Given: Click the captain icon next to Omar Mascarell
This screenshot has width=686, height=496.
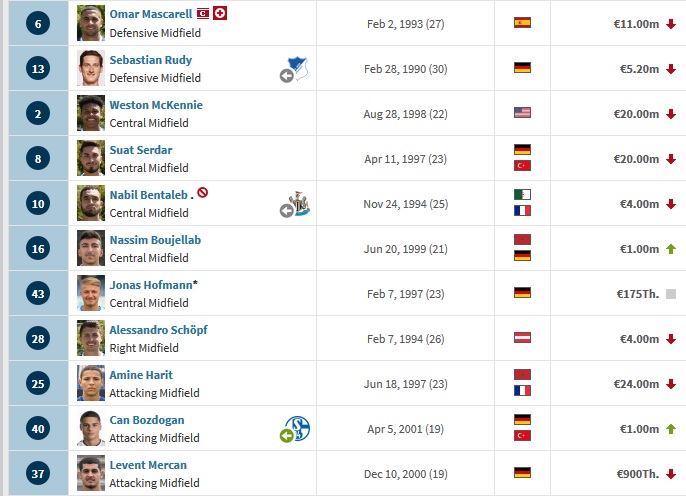Looking at the screenshot, I should coord(204,14).
